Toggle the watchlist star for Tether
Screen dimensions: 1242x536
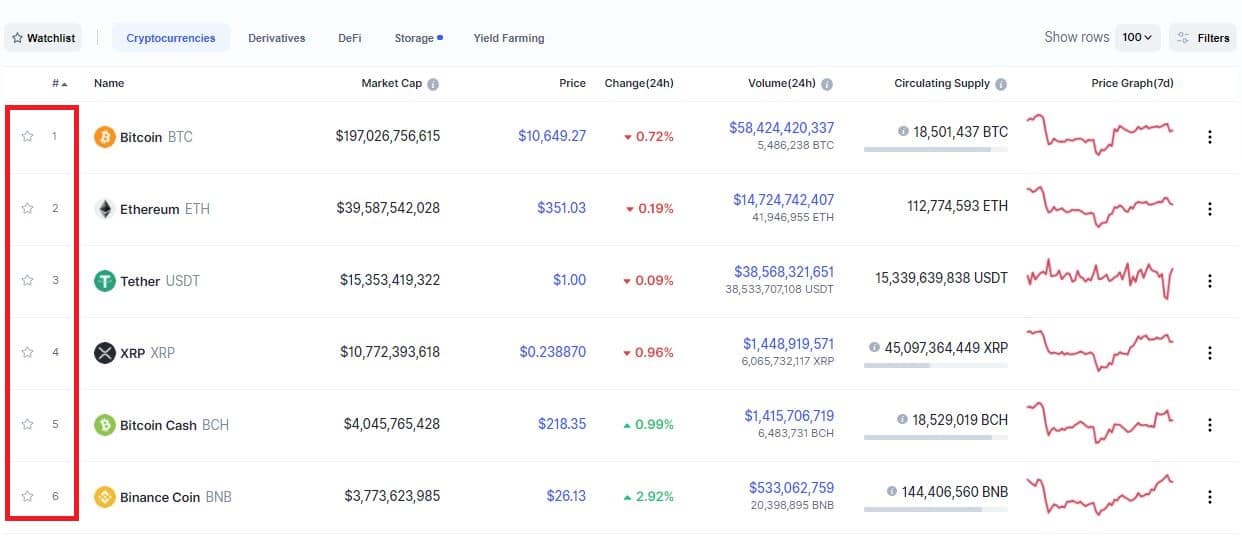(x=28, y=281)
